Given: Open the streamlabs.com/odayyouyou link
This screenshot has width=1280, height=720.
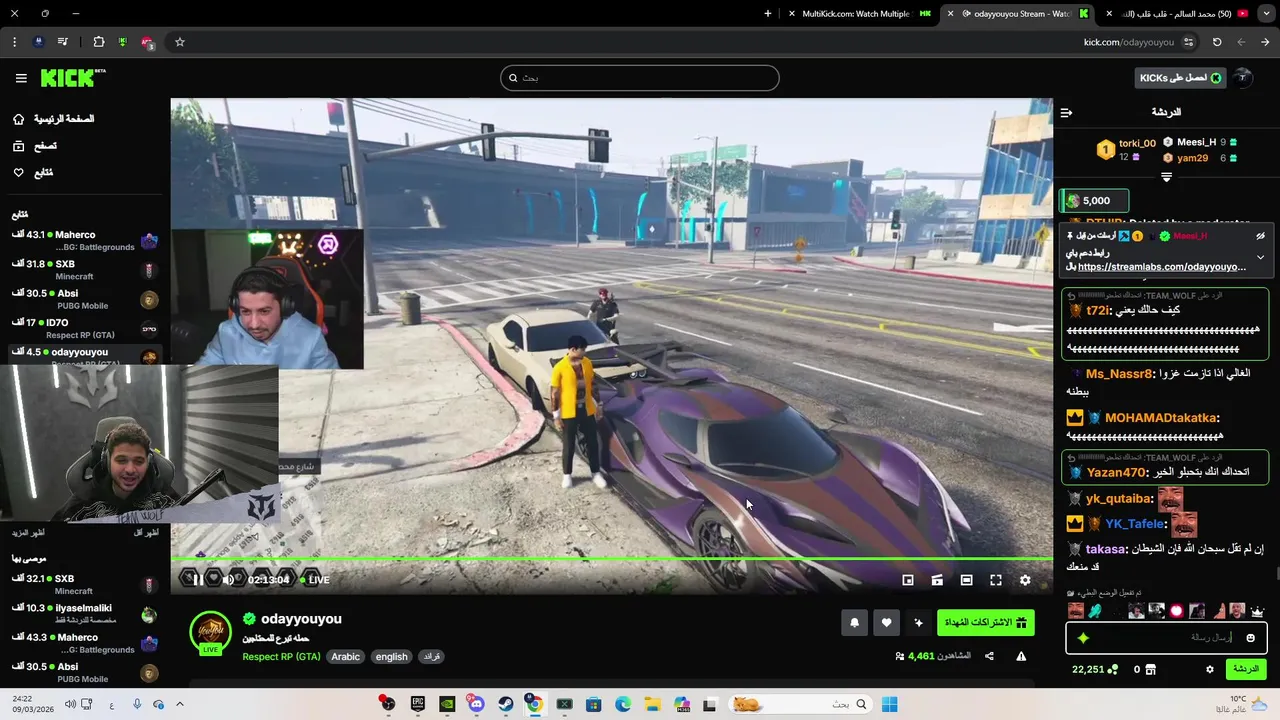Looking at the screenshot, I should click(x=1162, y=267).
